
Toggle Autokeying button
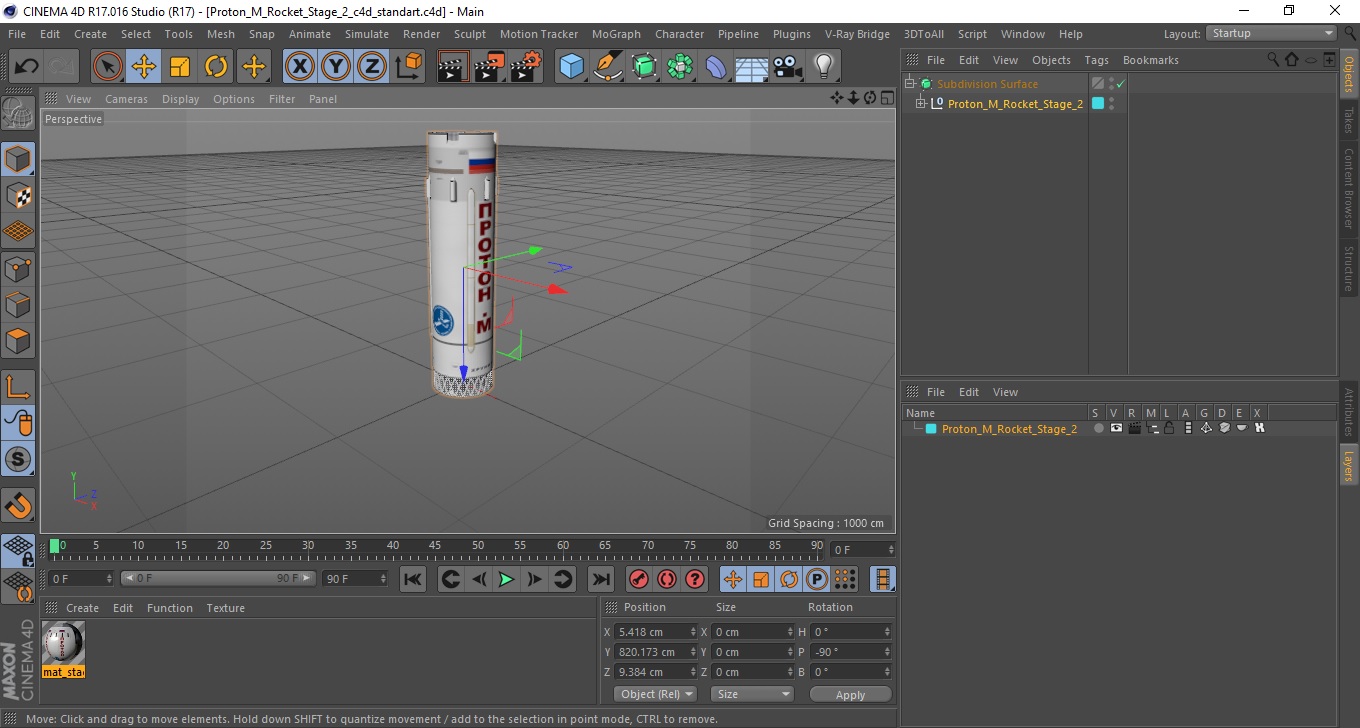(666, 579)
